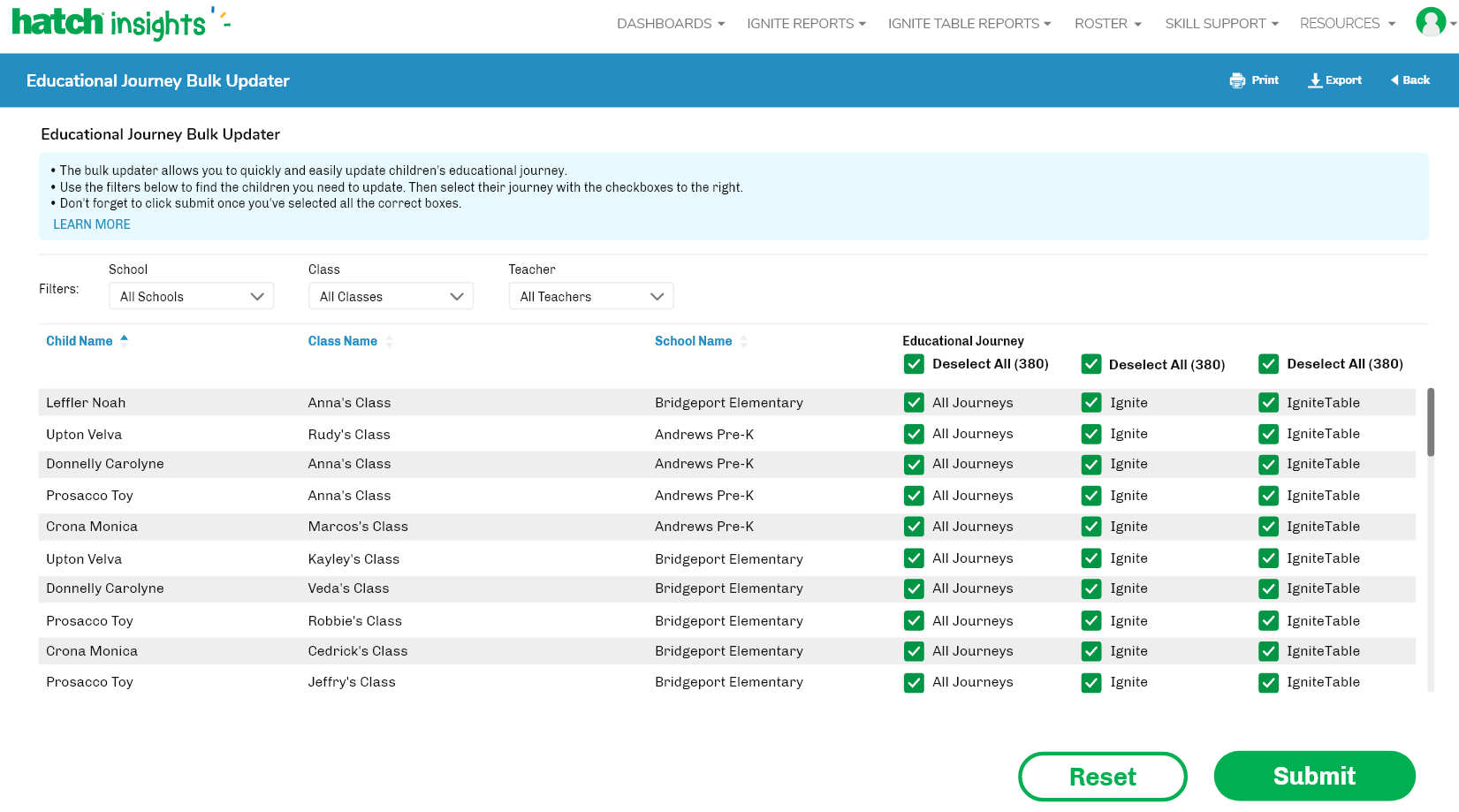Sort by Child Name arrow icon
Viewport: 1459px width, 812px height.
click(x=125, y=339)
